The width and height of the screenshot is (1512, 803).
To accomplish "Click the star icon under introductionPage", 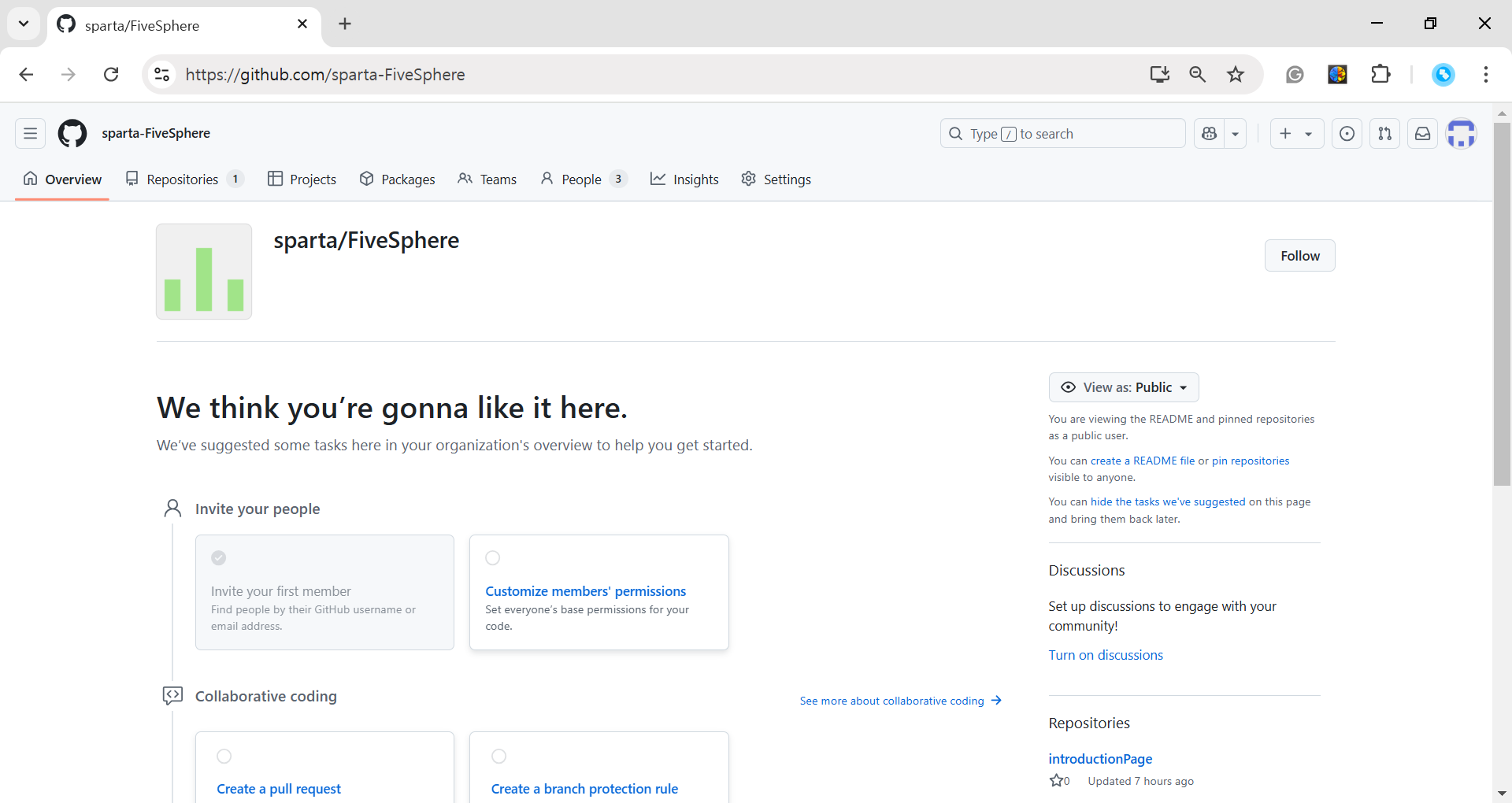I will point(1056,781).
